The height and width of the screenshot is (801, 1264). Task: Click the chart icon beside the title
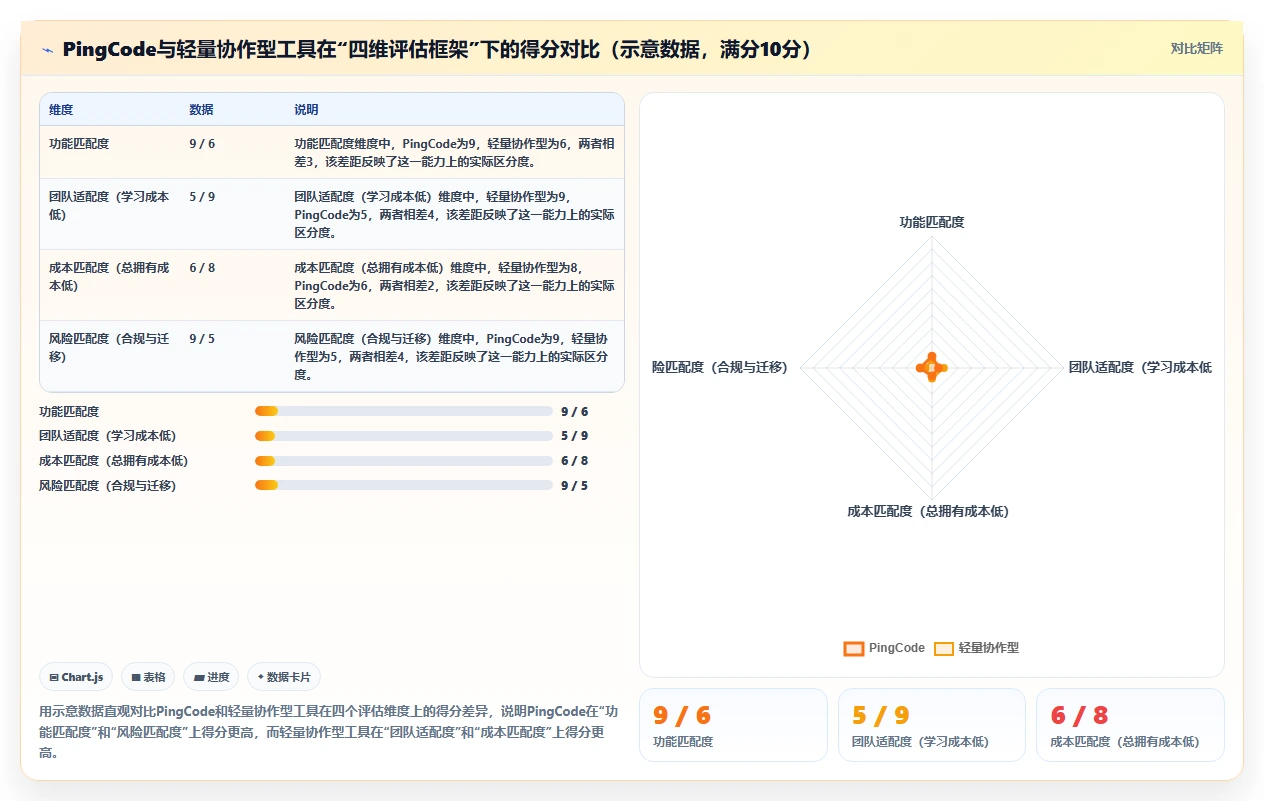point(47,49)
